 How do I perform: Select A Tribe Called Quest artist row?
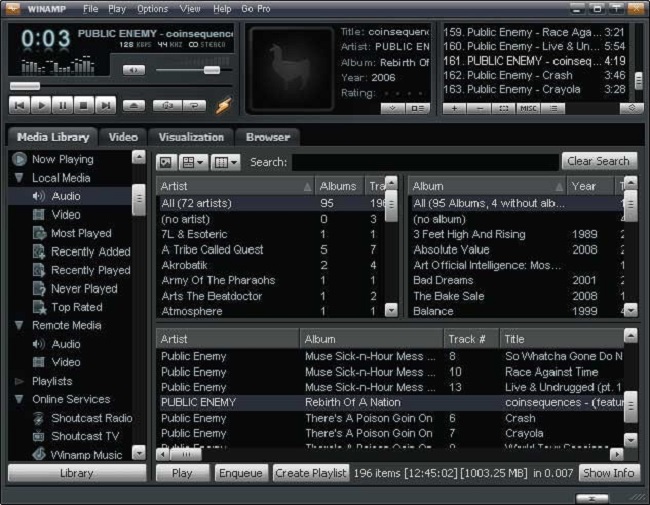coord(271,250)
